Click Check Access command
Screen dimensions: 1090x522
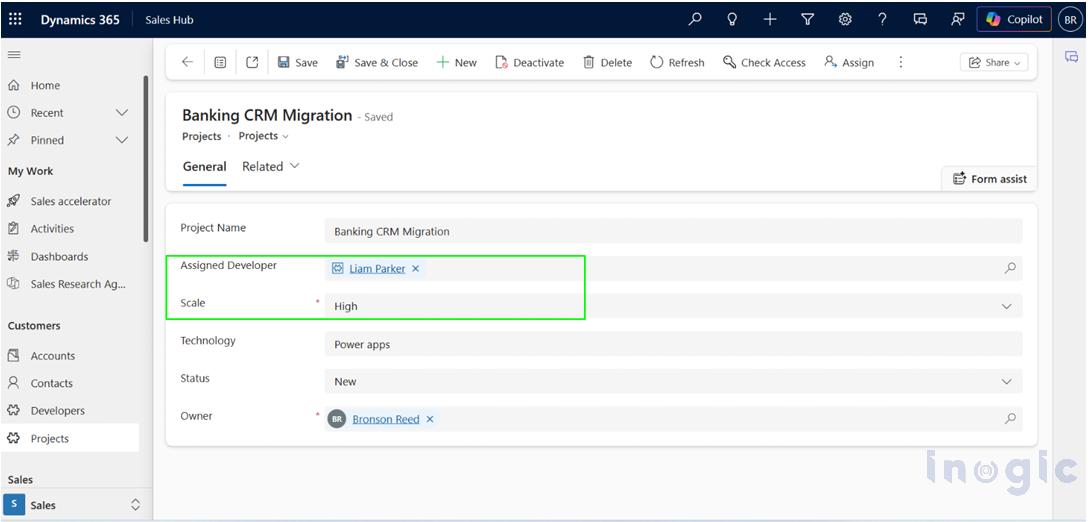(x=764, y=63)
